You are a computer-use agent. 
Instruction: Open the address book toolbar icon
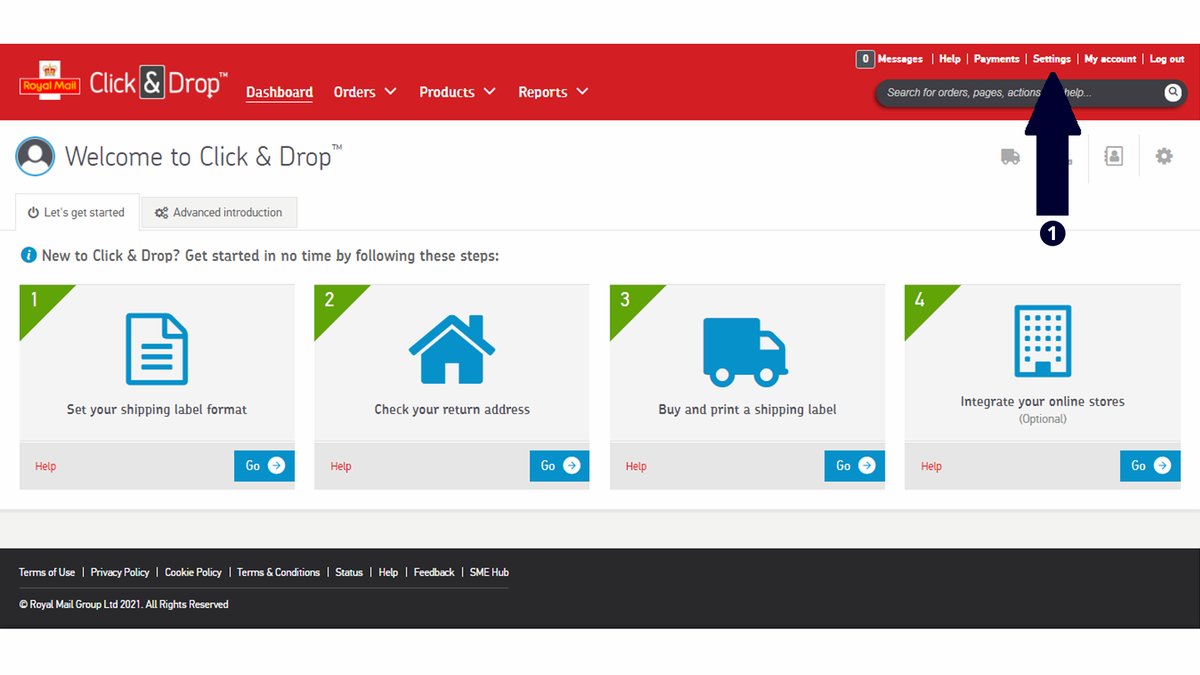click(1113, 156)
